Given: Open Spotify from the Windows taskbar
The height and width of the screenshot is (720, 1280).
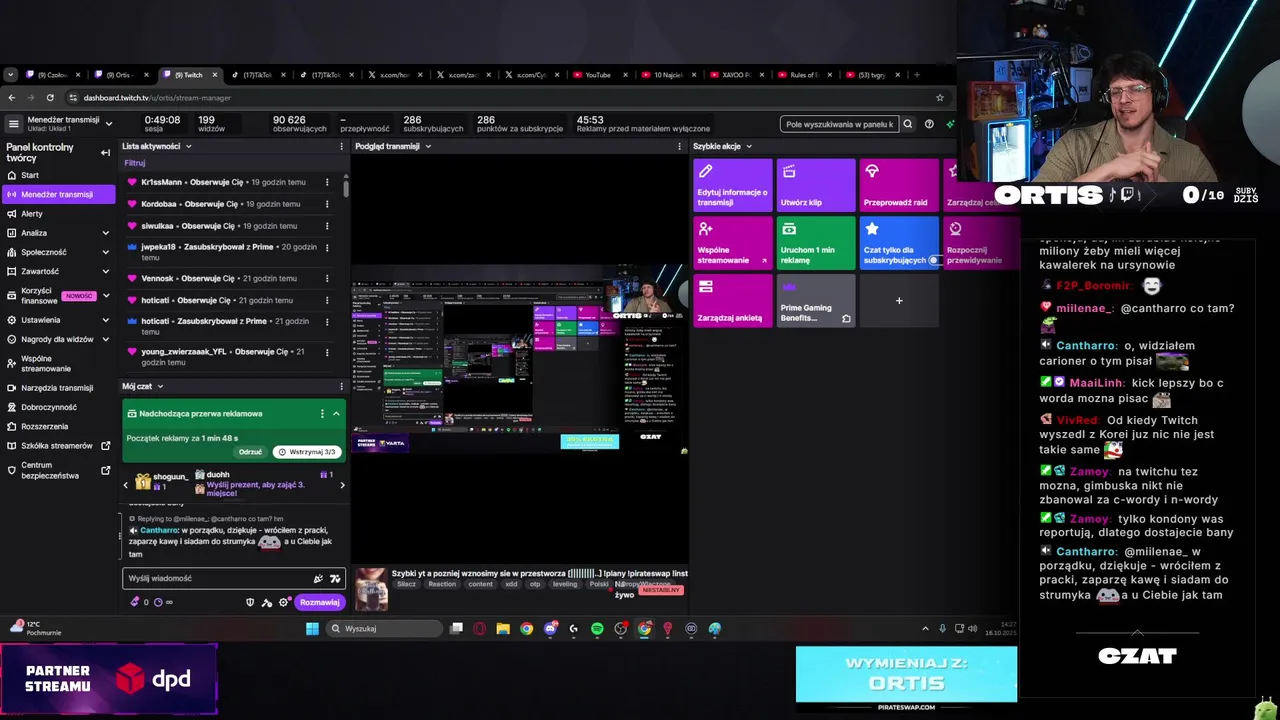Looking at the screenshot, I should point(597,629).
